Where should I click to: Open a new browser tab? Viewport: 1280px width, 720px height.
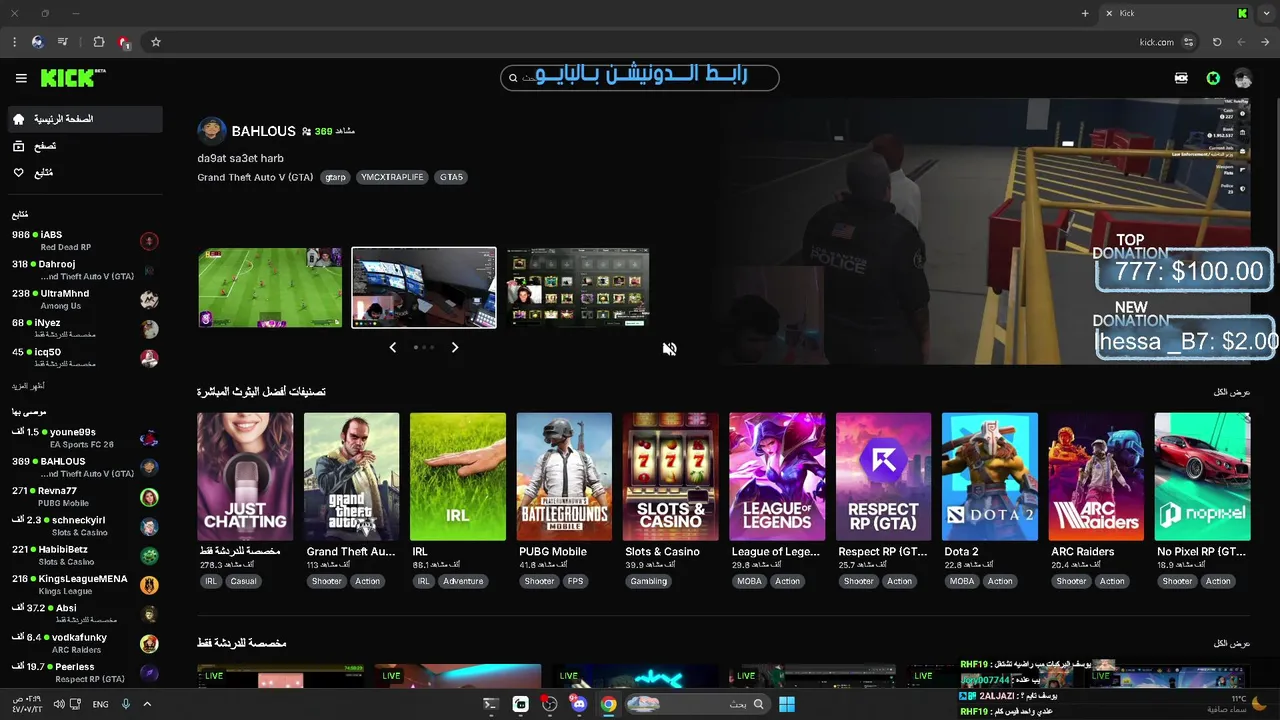click(1085, 13)
